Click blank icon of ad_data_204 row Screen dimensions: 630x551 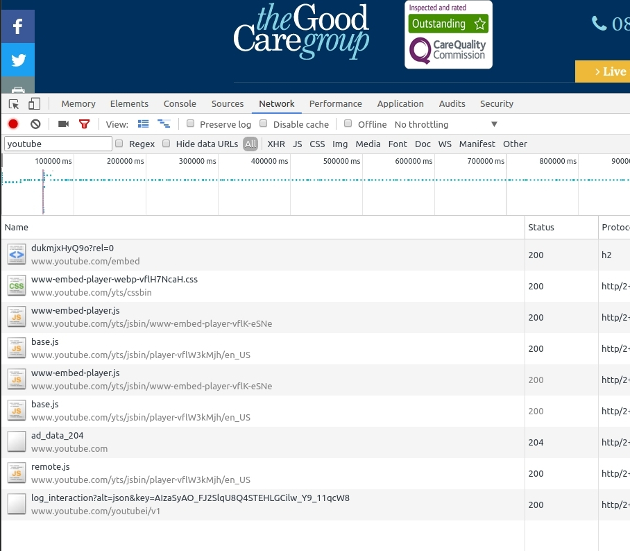tap(16, 442)
